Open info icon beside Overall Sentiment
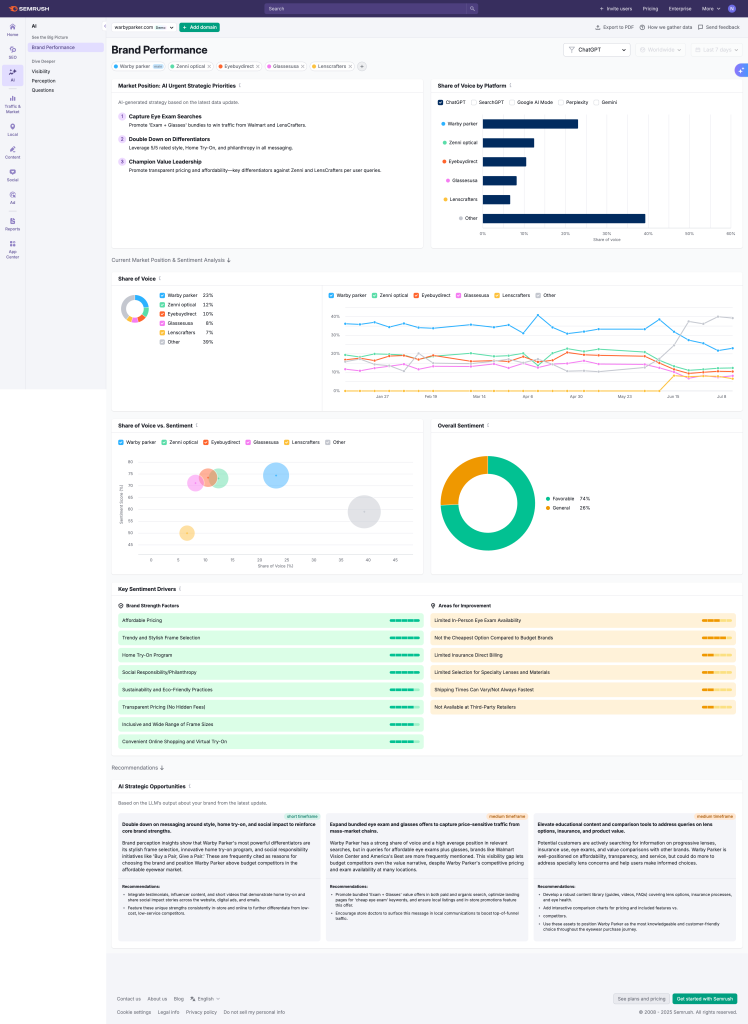This screenshot has width=748, height=1024. 488,425
